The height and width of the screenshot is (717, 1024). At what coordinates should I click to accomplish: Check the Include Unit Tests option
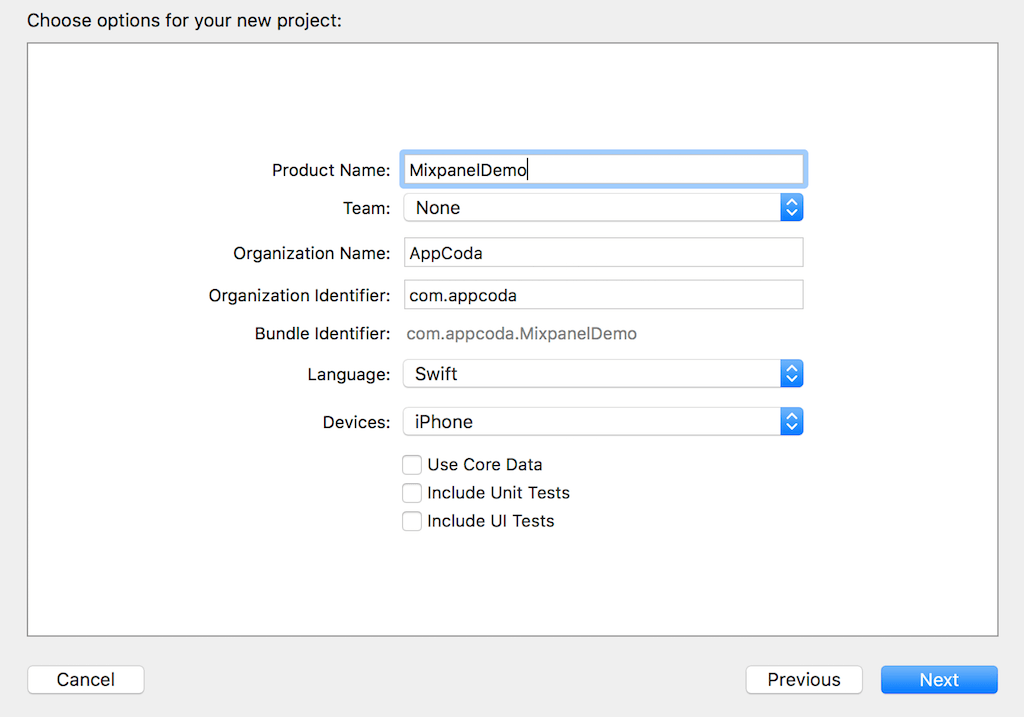tap(412, 493)
